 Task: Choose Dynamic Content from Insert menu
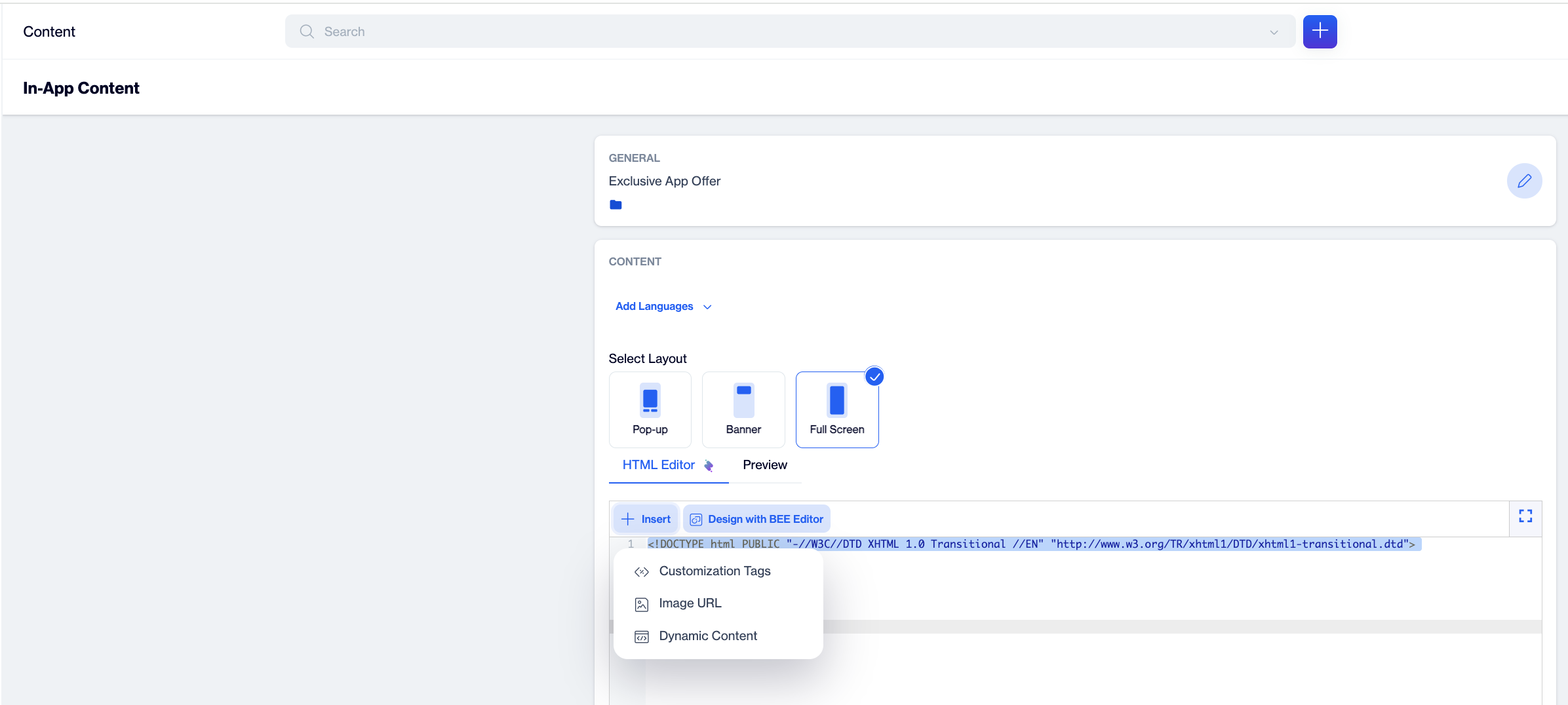click(718, 636)
